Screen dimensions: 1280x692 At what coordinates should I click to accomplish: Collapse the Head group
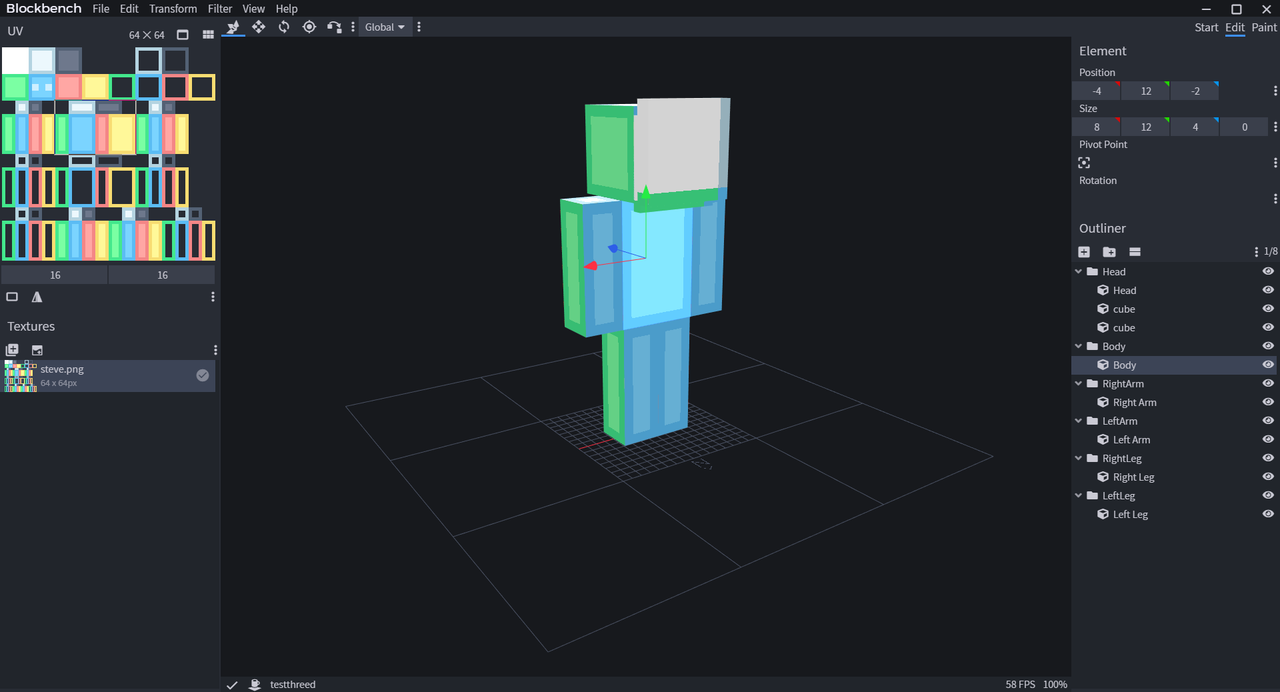click(1079, 272)
